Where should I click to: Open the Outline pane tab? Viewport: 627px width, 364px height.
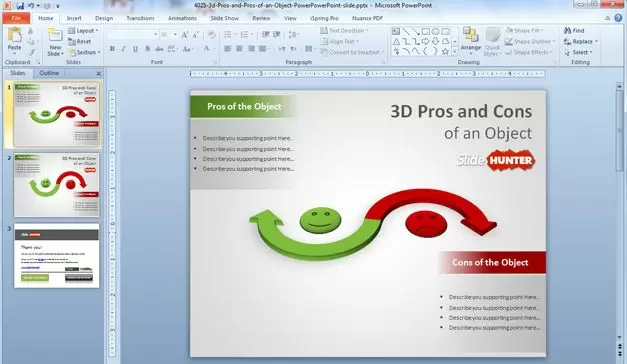49,73
